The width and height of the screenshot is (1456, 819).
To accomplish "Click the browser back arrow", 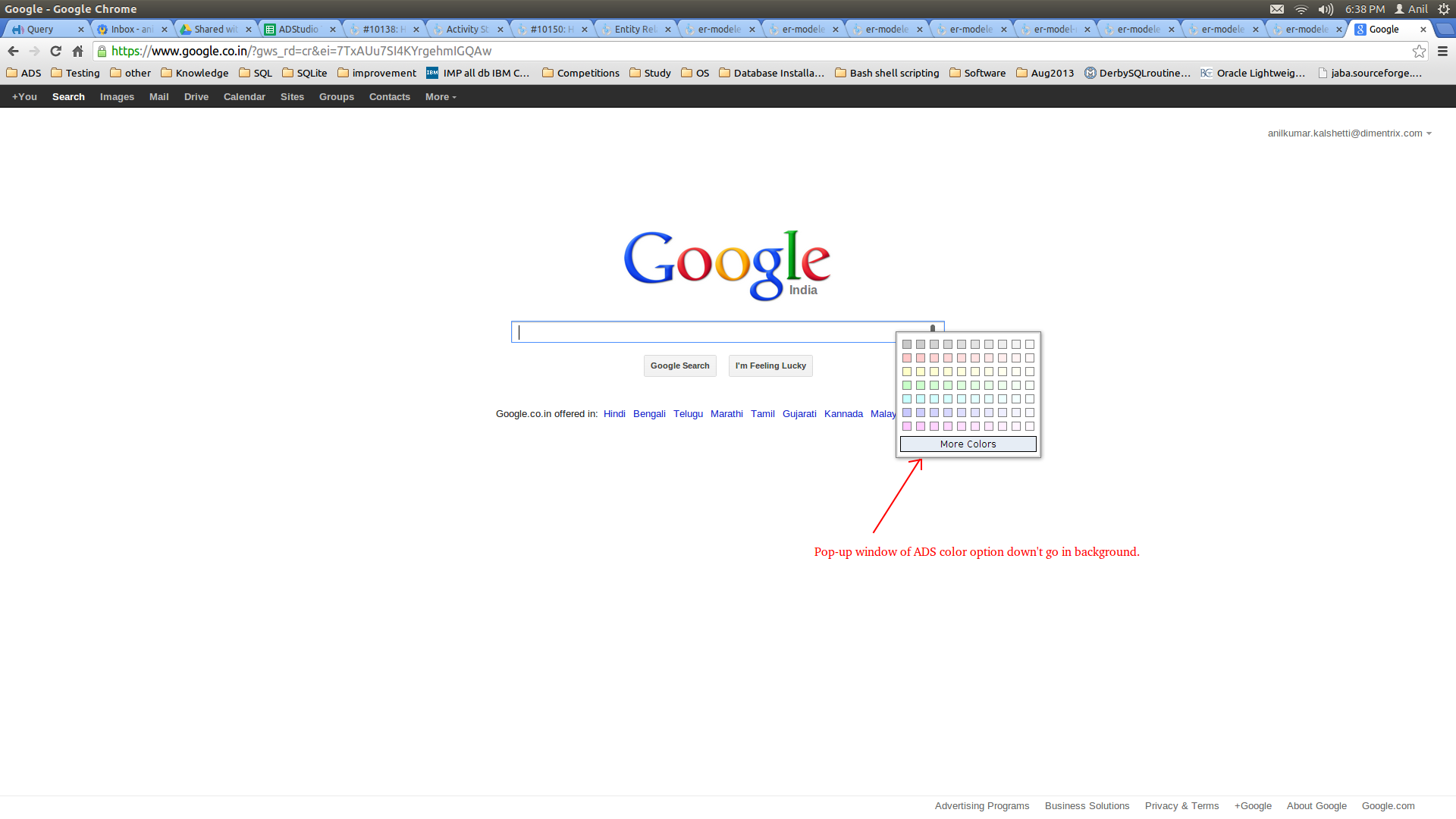I will coord(13,51).
